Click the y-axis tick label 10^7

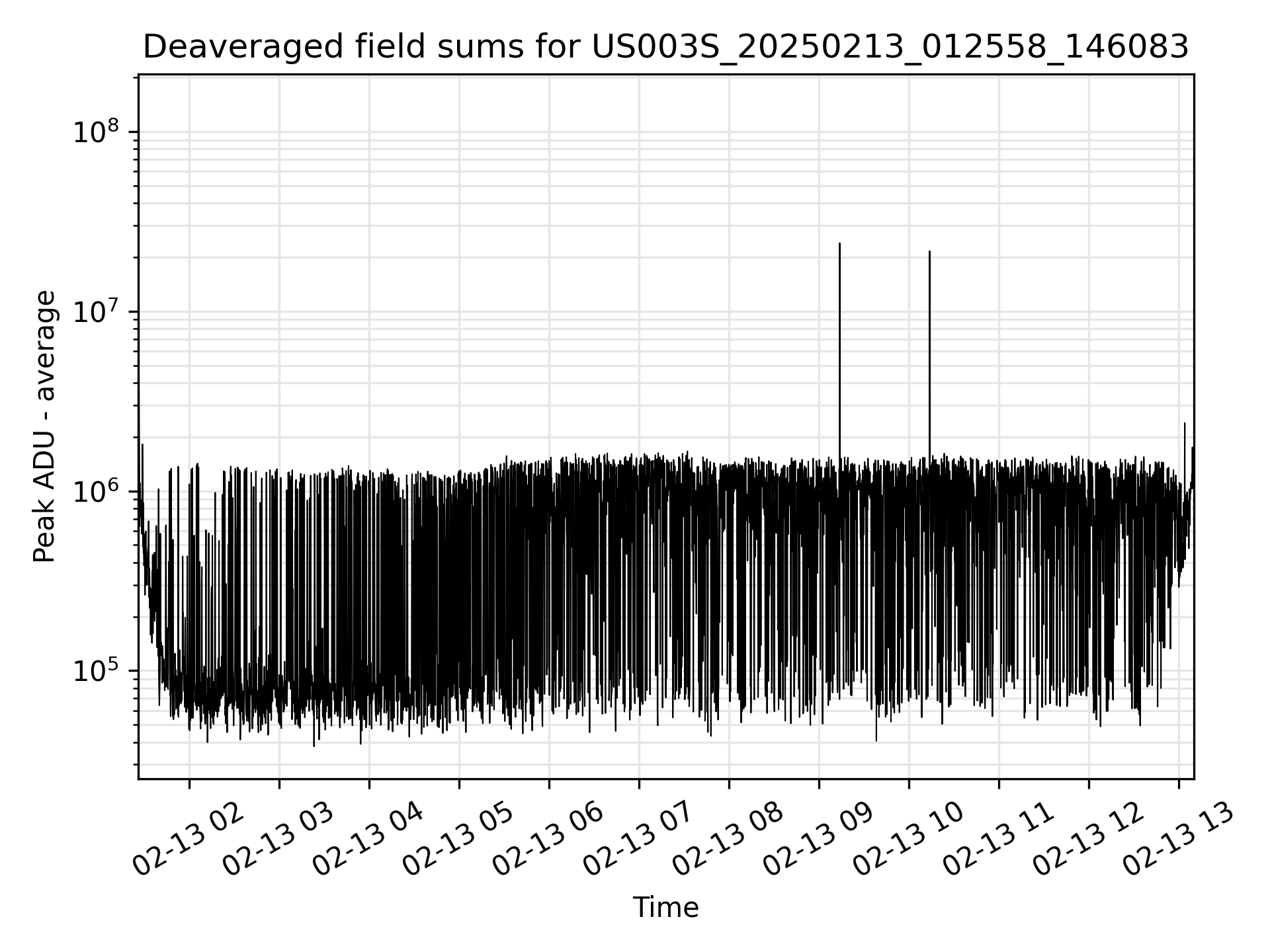point(97,311)
